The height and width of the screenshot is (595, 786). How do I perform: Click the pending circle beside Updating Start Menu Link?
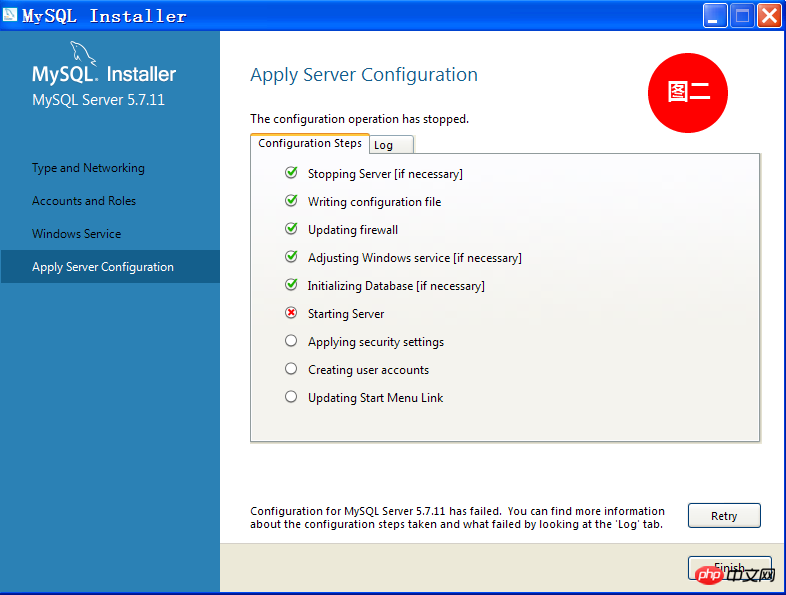pyautogui.click(x=291, y=397)
